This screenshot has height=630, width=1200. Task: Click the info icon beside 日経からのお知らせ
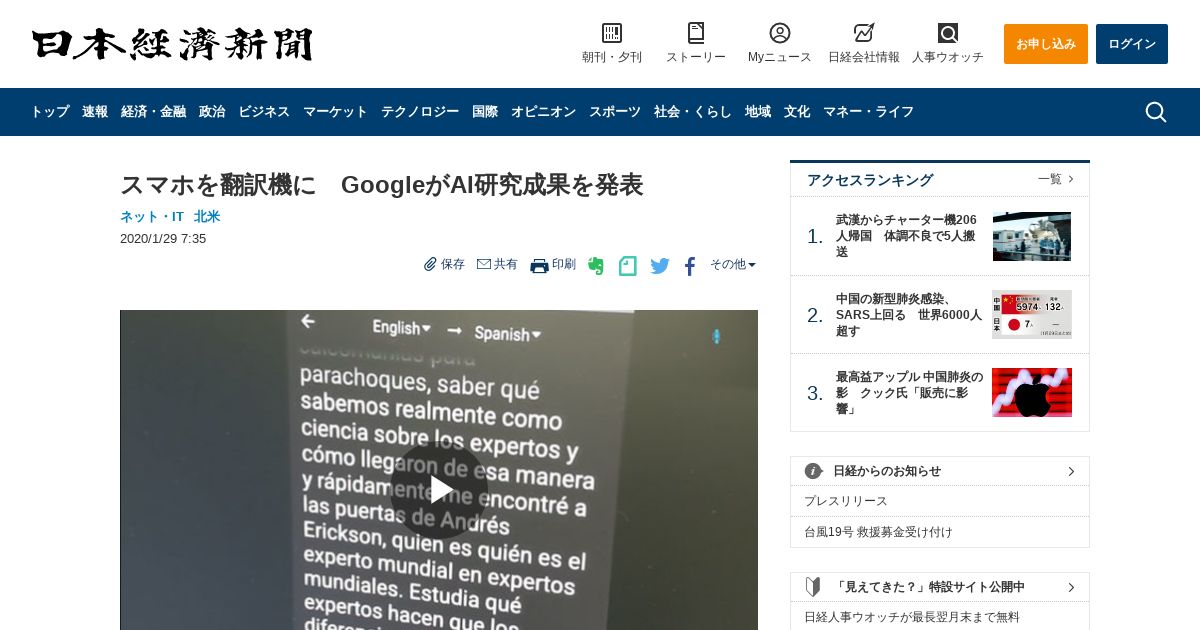(813, 471)
